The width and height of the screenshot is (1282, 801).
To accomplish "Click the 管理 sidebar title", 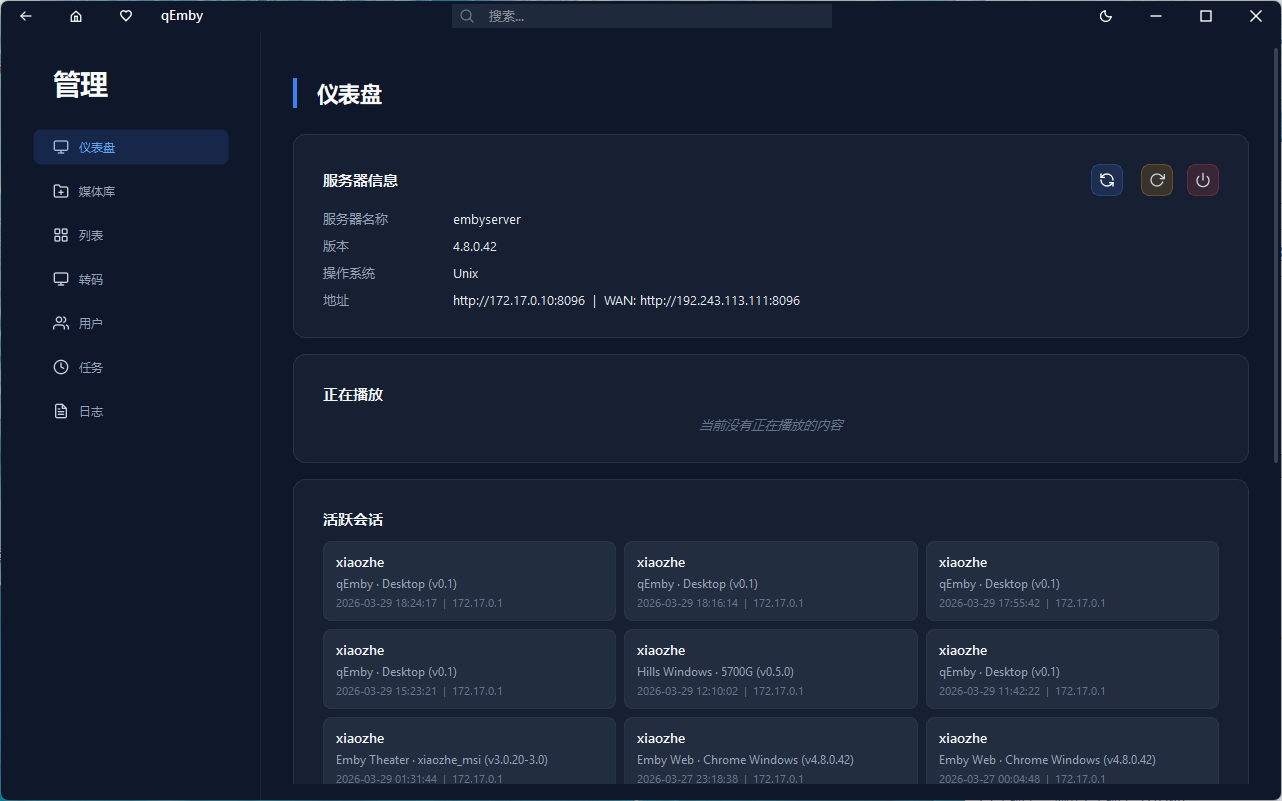I will click(80, 85).
